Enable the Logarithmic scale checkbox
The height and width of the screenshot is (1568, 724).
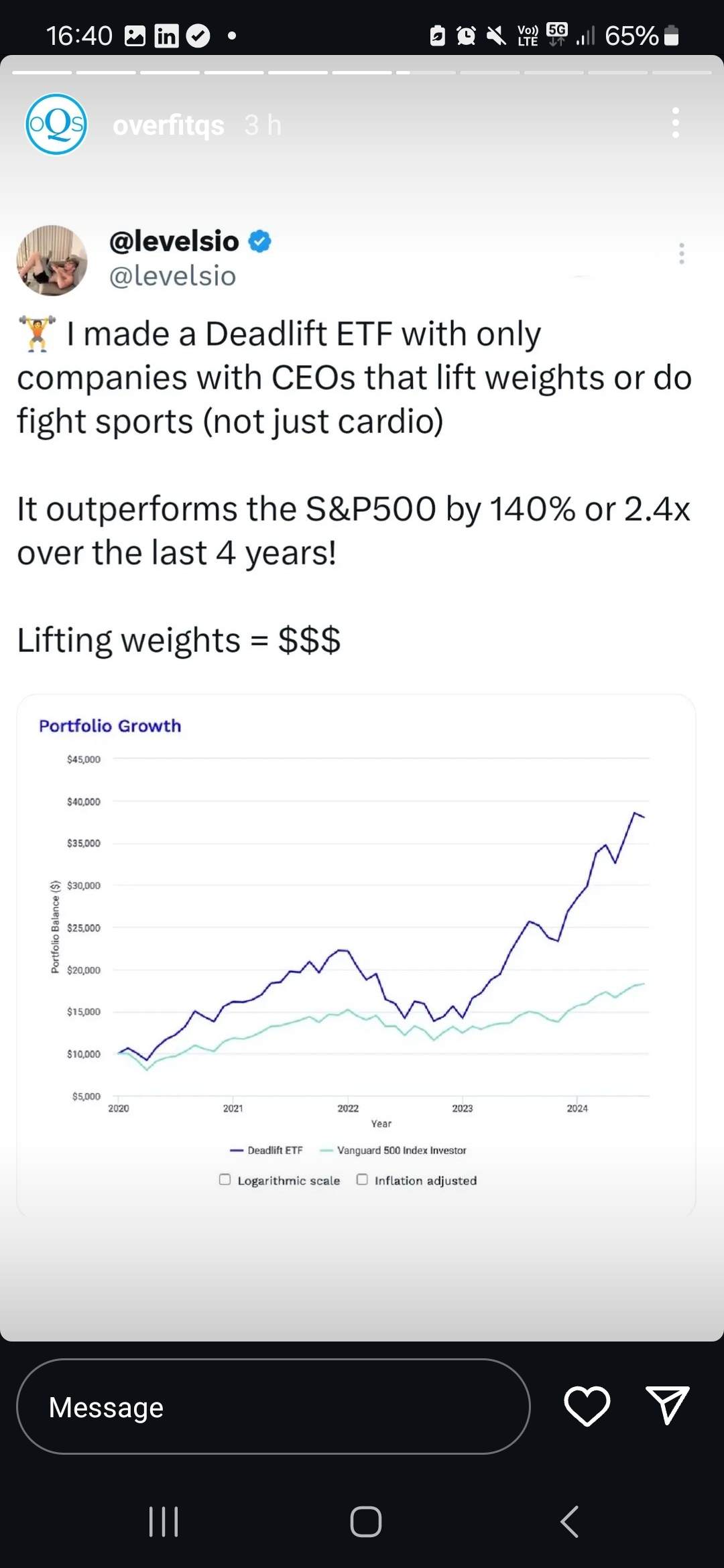pyautogui.click(x=225, y=1179)
